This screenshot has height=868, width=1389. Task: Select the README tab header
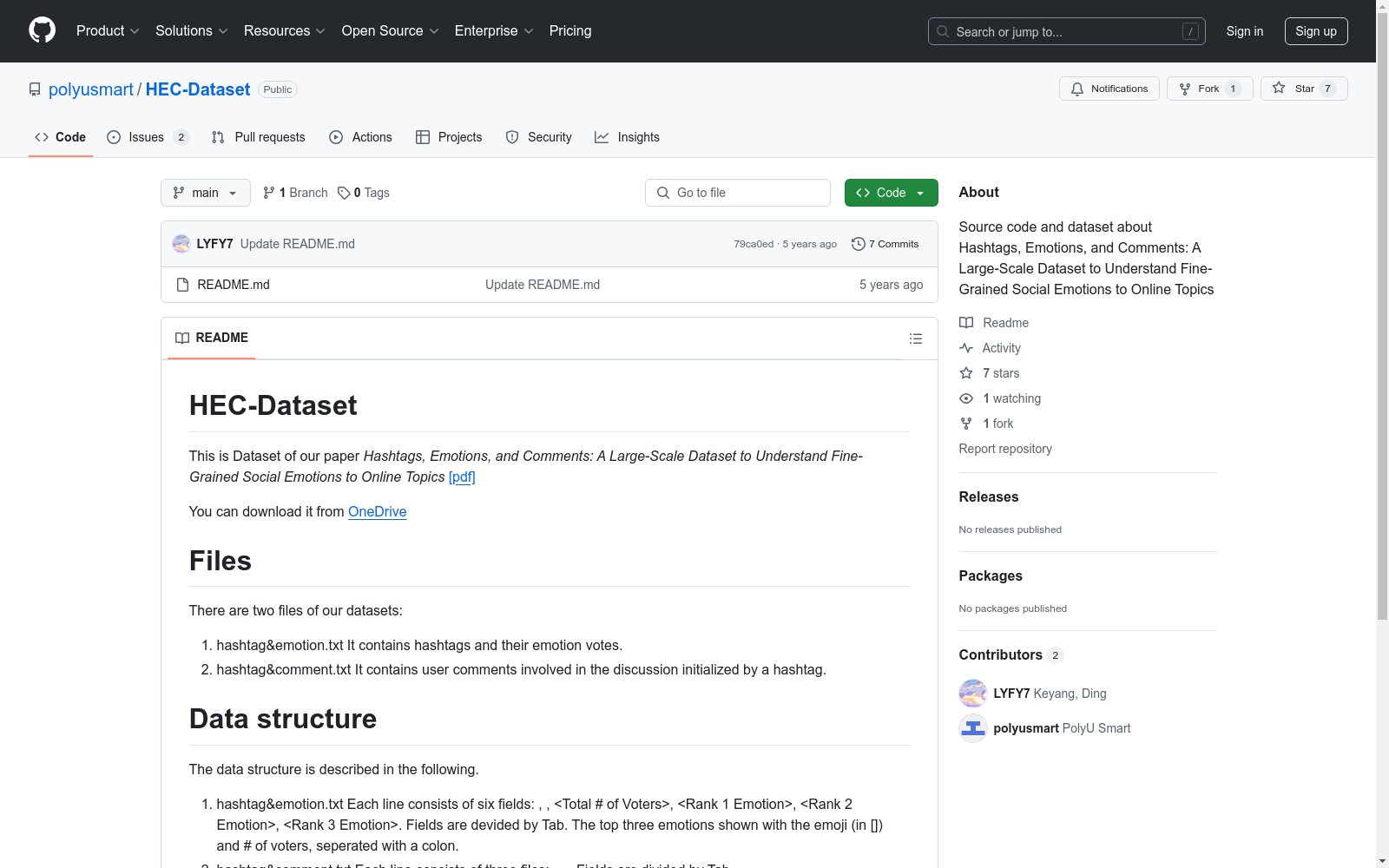point(212,338)
